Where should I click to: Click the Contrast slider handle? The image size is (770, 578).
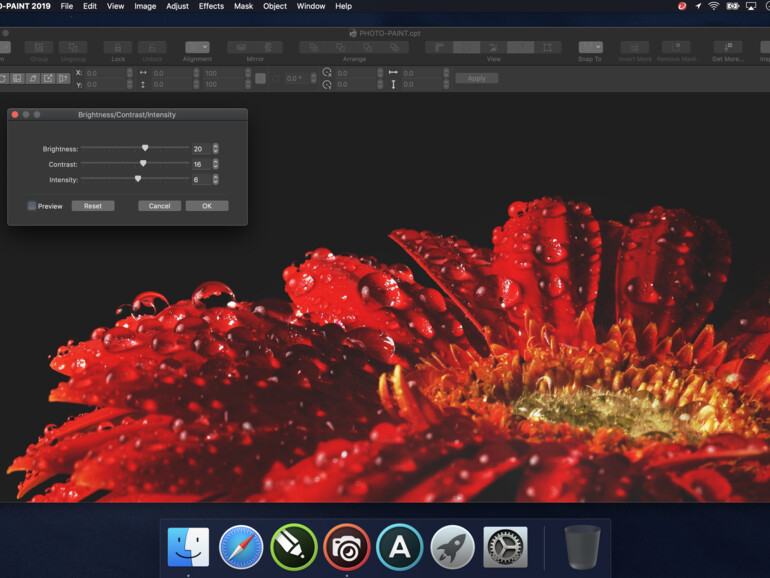[x=143, y=163]
